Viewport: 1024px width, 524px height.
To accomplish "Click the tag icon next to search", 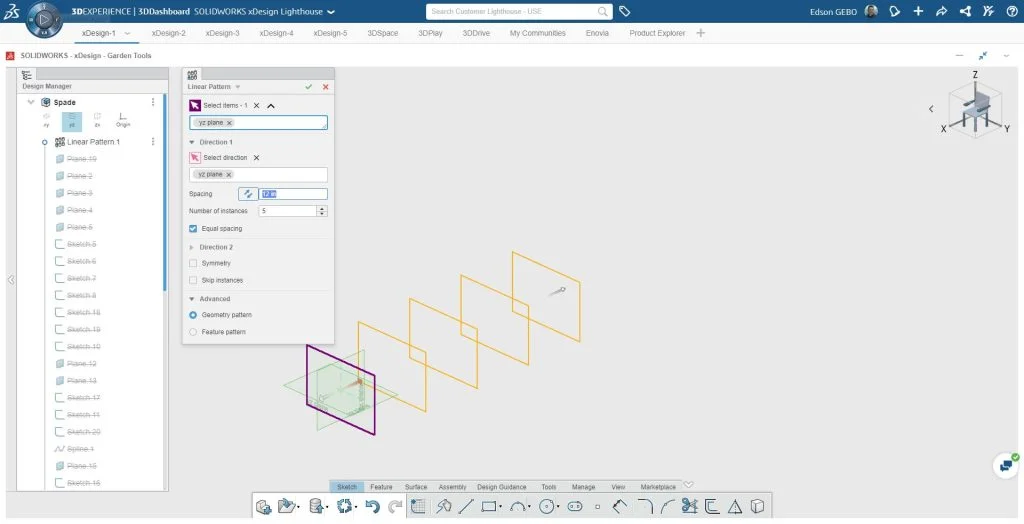I will pyautogui.click(x=624, y=12).
